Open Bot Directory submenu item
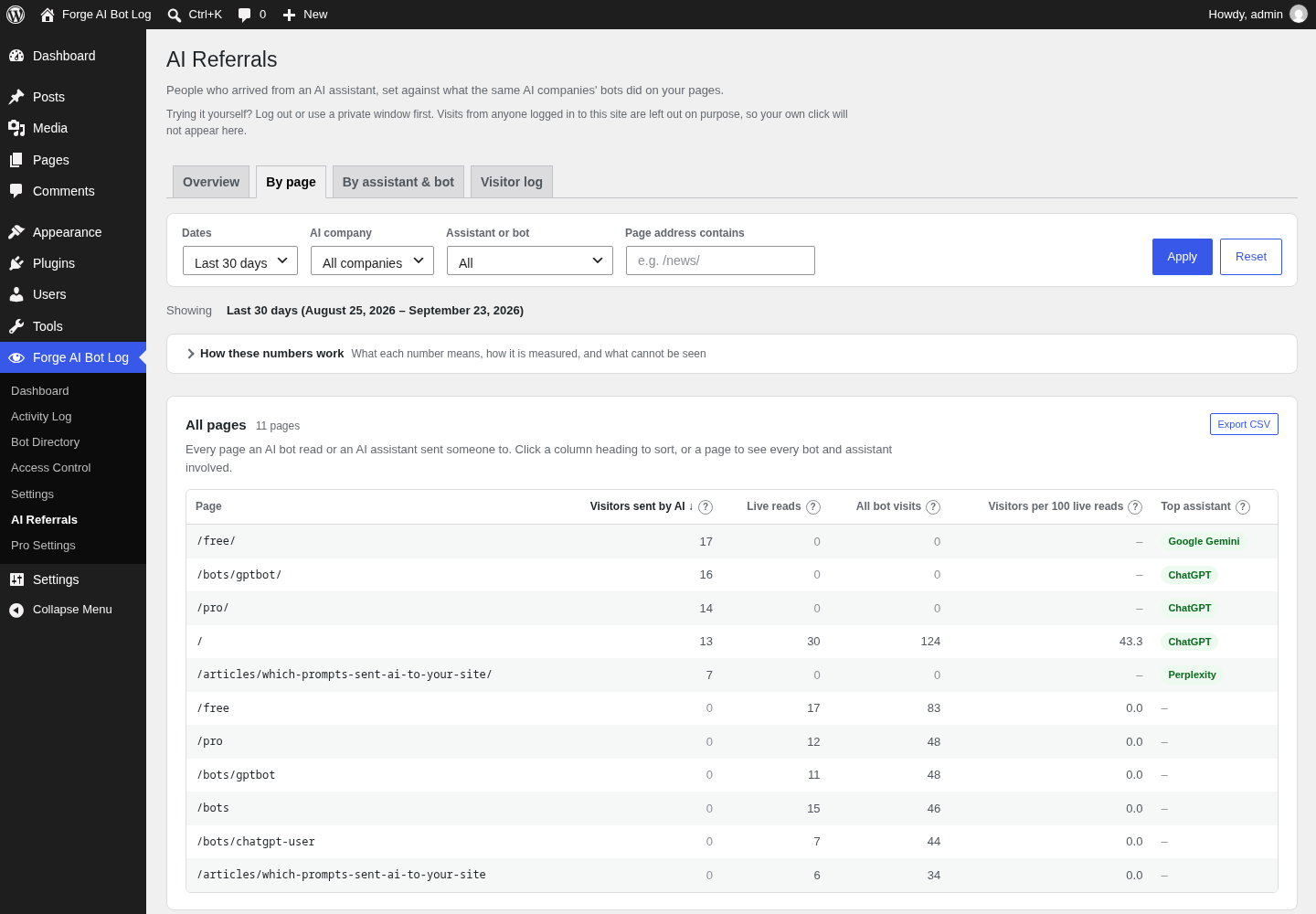 (x=46, y=442)
